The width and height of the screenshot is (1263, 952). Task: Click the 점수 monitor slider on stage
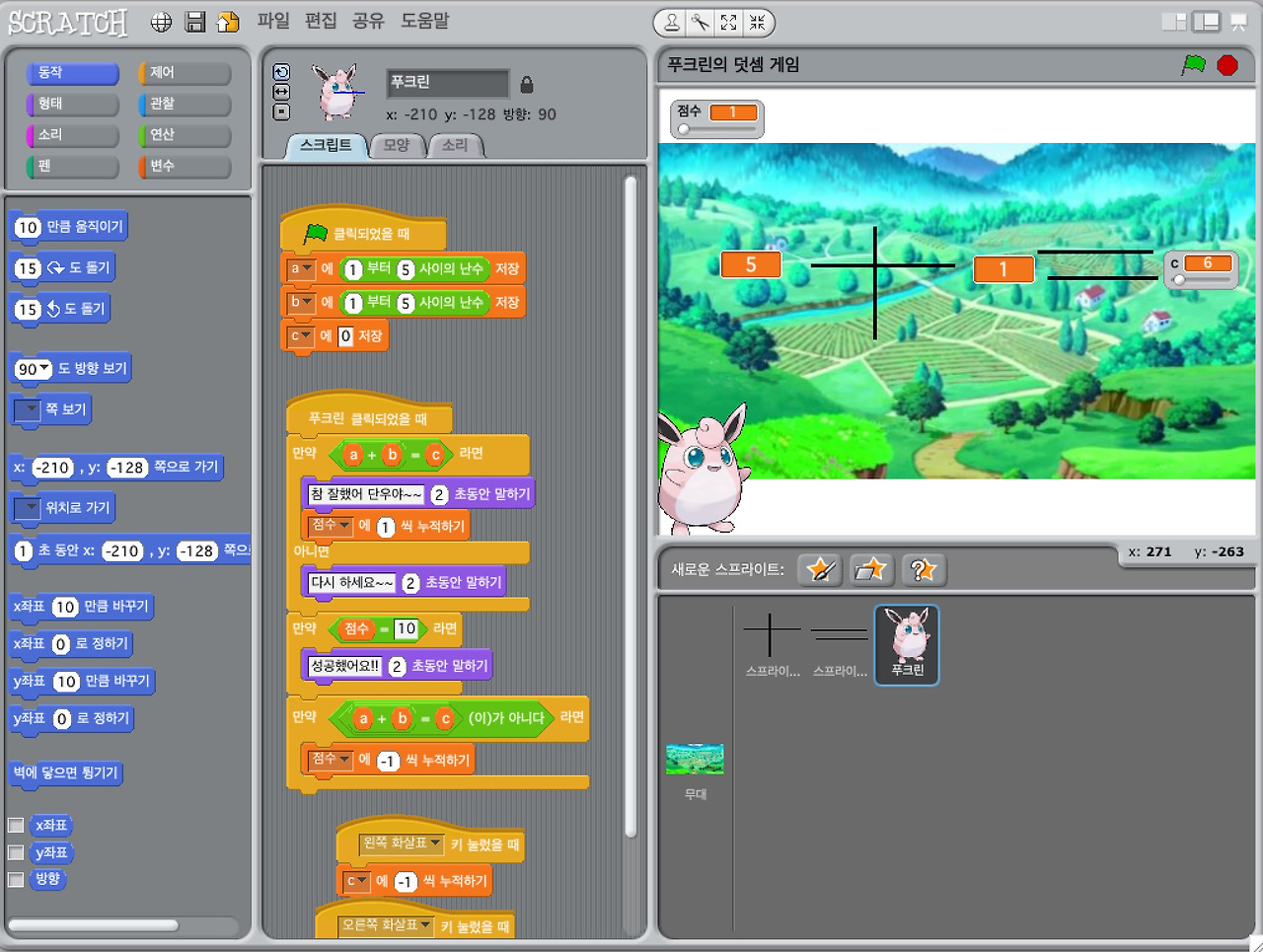pos(717,129)
